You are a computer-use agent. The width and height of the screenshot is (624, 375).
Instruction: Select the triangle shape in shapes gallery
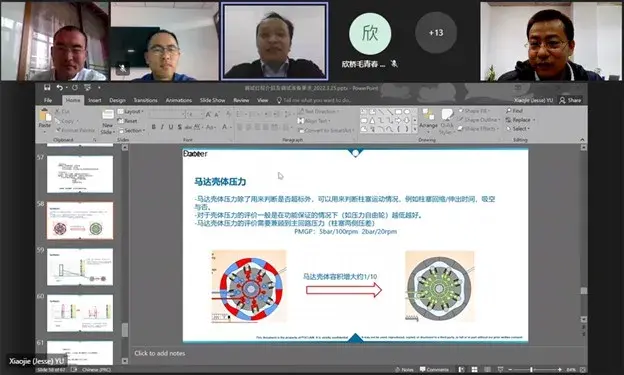372,121
